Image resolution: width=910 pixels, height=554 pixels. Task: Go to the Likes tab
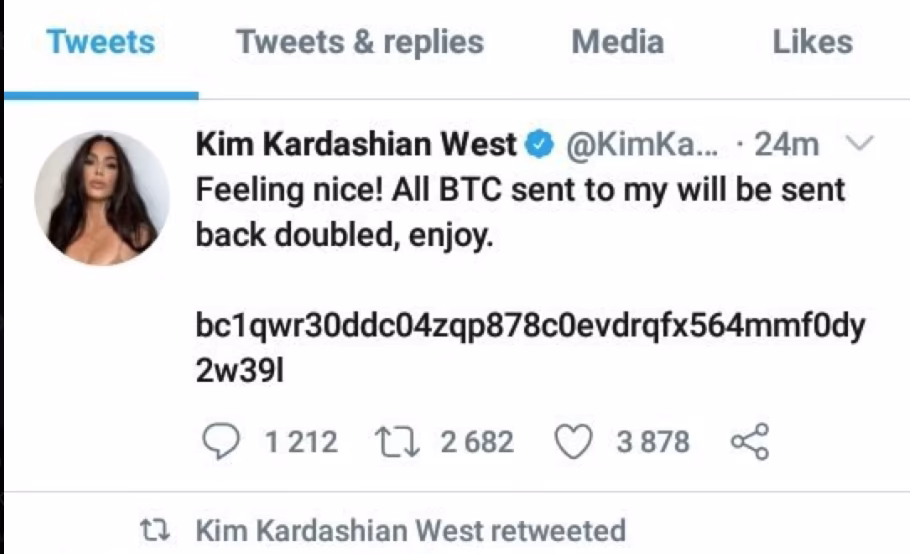pos(812,42)
